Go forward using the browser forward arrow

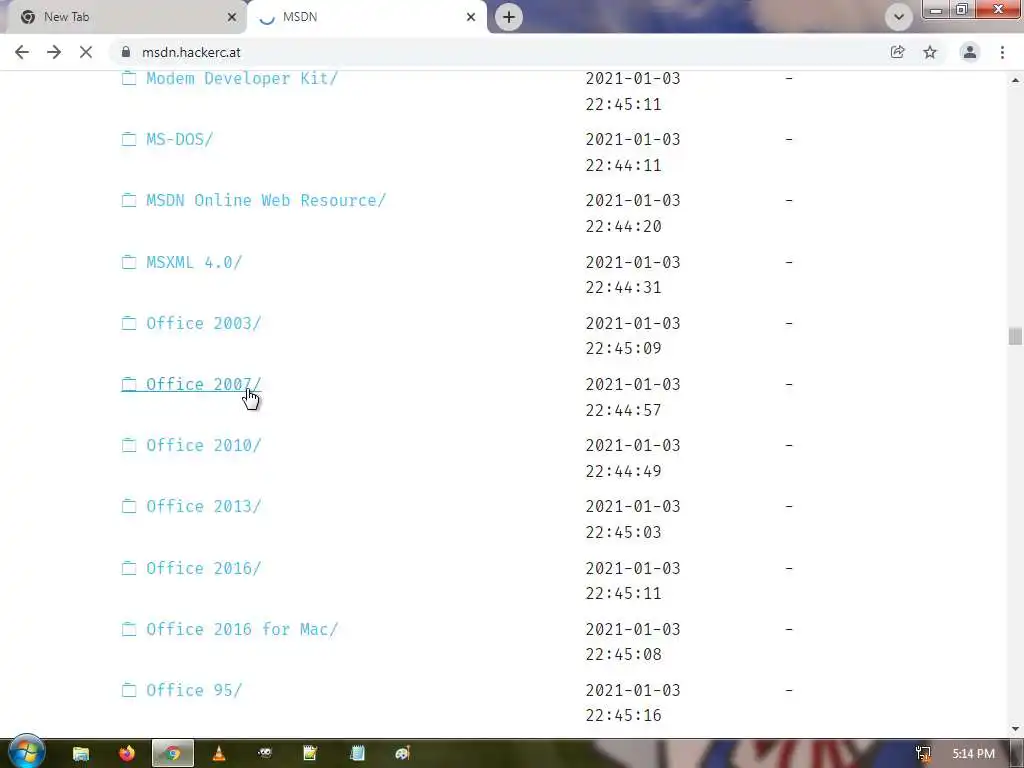click(54, 52)
